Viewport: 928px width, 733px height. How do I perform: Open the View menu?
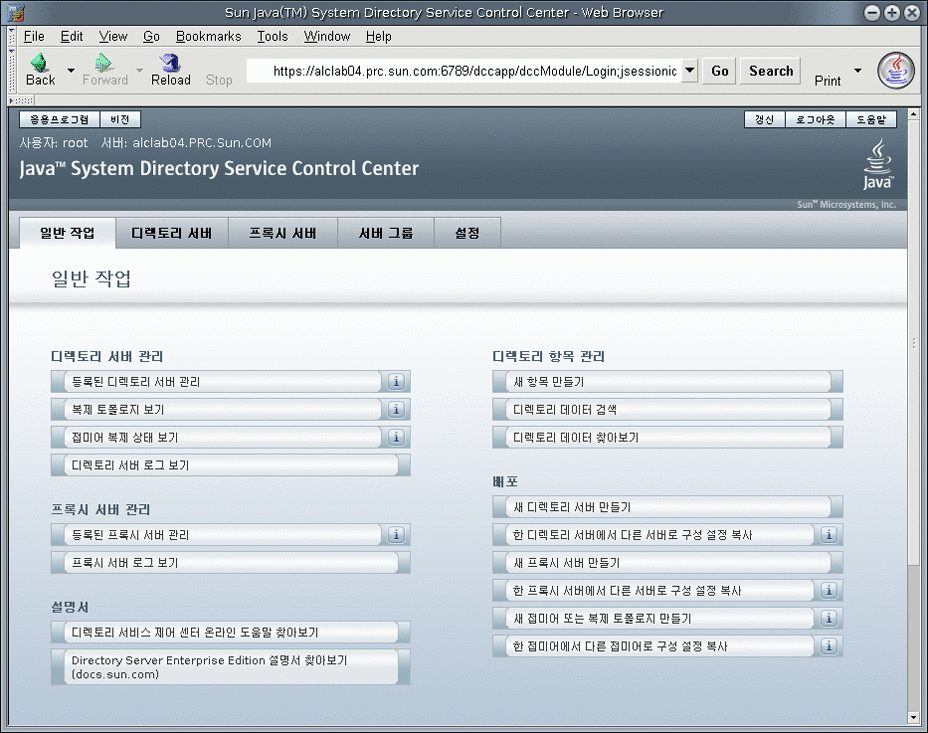(112, 37)
